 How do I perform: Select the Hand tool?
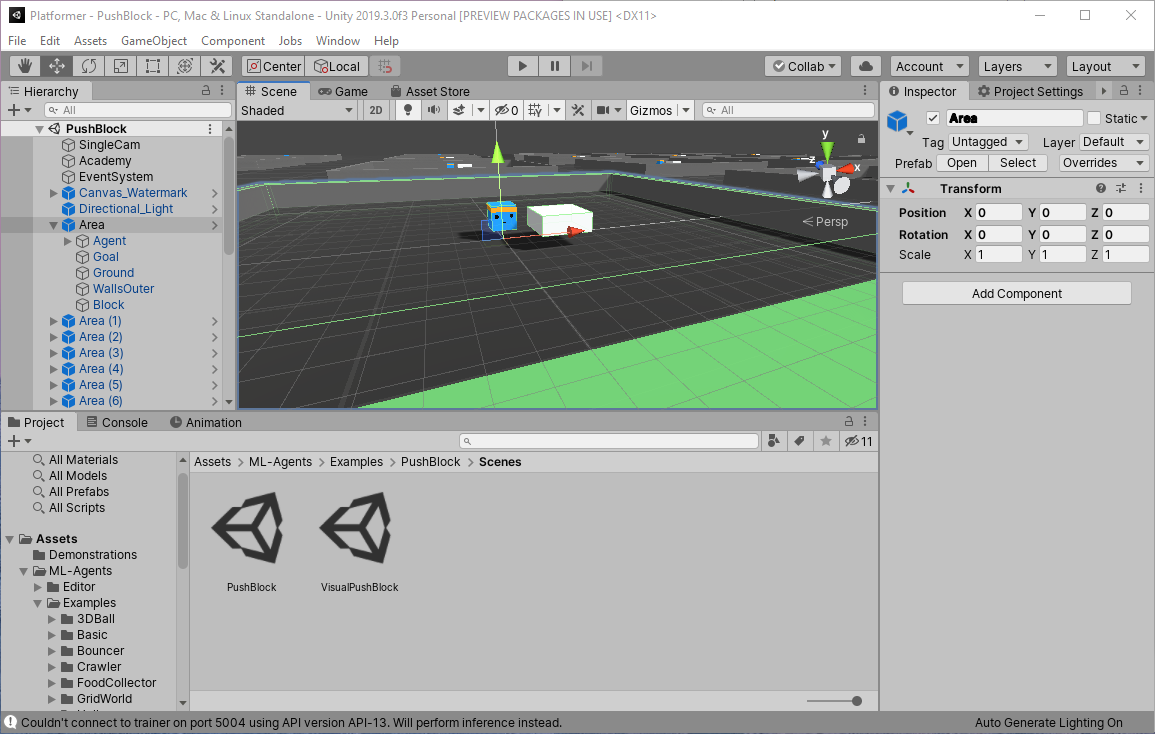point(24,66)
